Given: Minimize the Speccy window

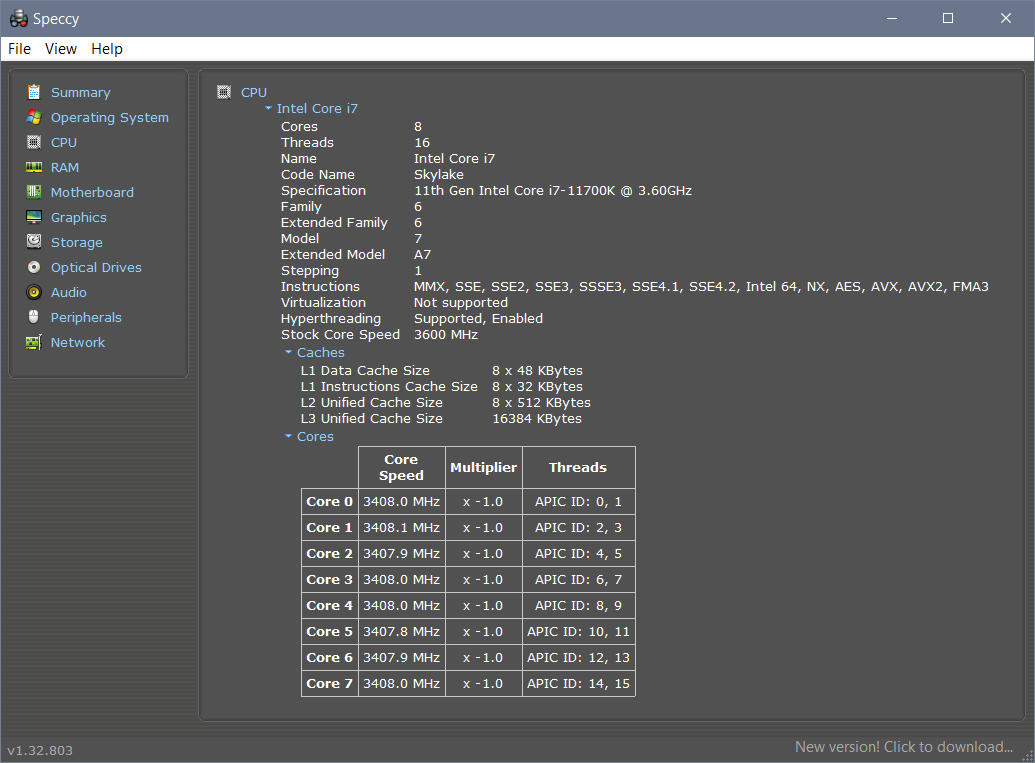Looking at the screenshot, I should [892, 18].
